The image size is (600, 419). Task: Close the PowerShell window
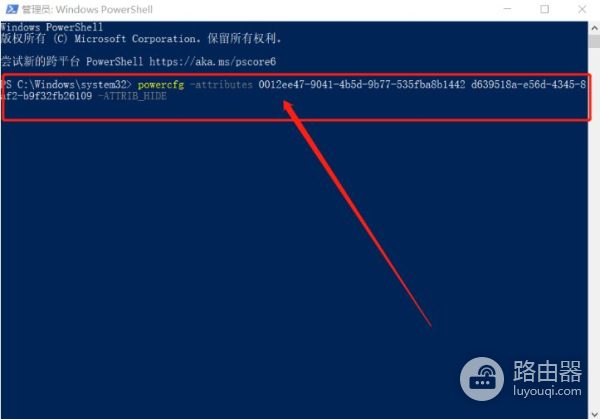[x=582, y=9]
